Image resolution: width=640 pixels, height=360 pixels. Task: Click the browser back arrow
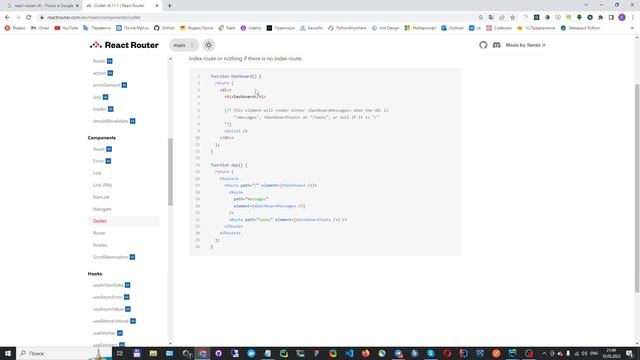click(x=7, y=18)
